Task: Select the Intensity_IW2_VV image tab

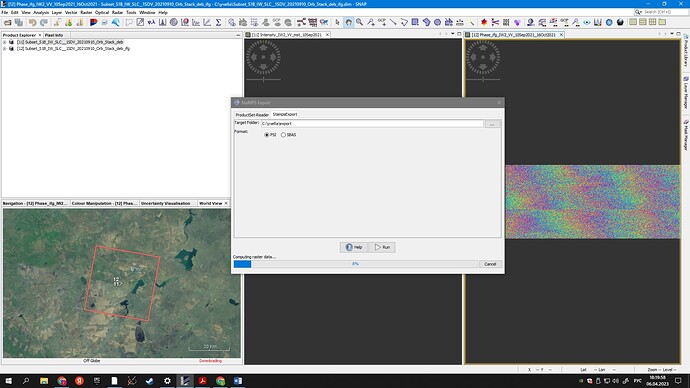Action: tap(286, 34)
